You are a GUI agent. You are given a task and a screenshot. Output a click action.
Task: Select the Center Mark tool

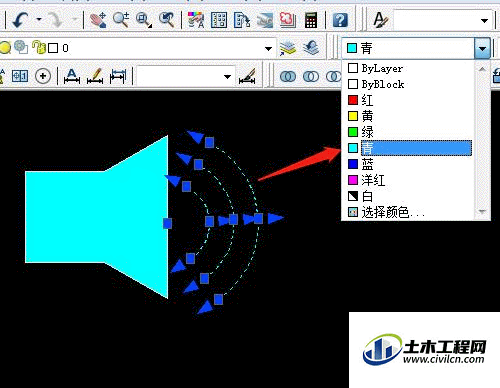[43, 76]
